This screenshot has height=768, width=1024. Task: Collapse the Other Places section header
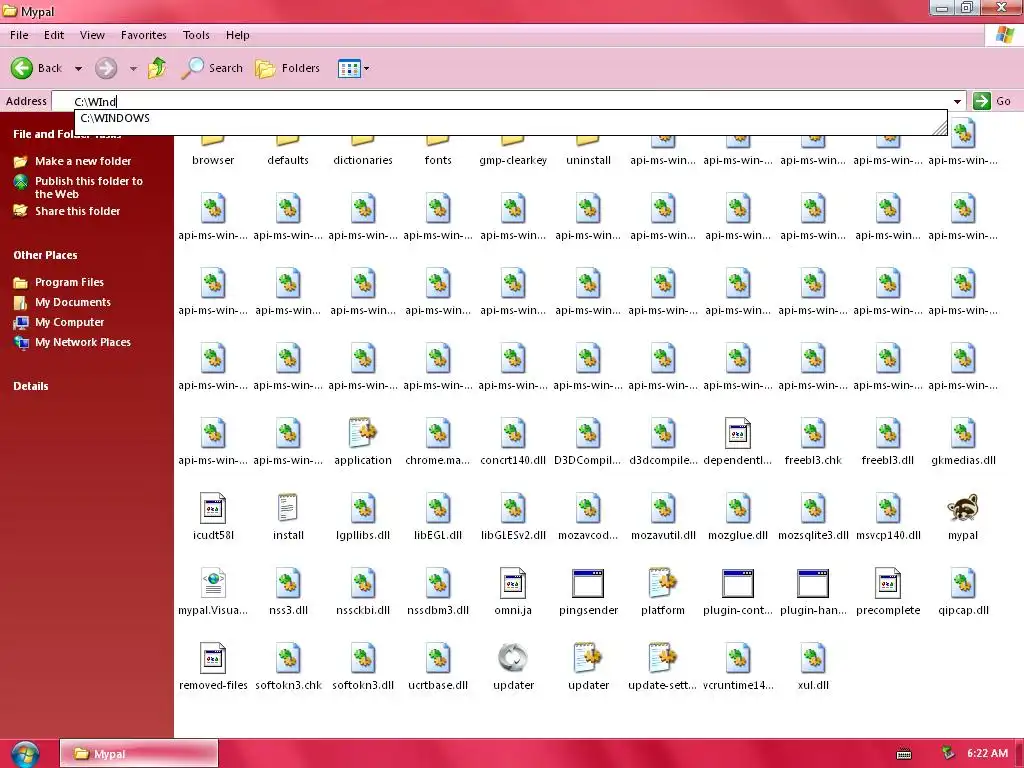pos(45,255)
